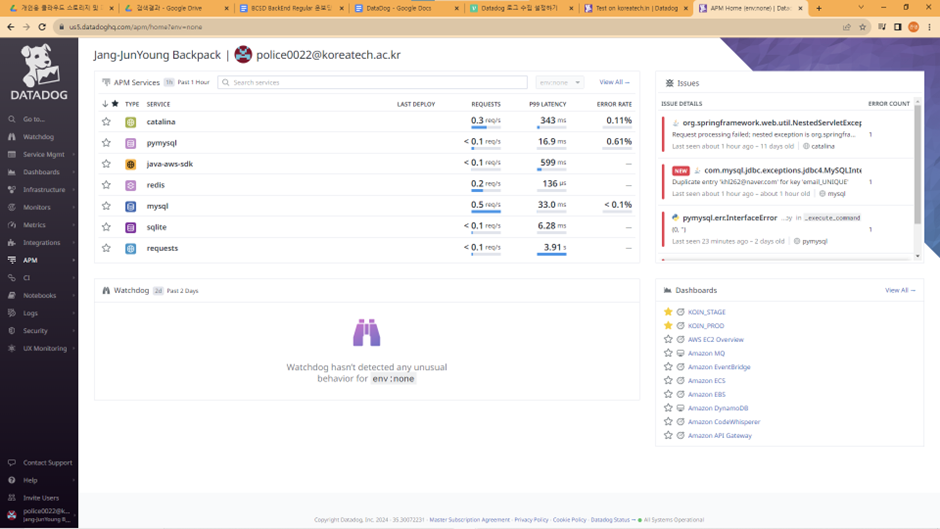The height and width of the screenshot is (529, 940).
Task: Click the java-aws-sdk service type icon
Action: coord(130,164)
